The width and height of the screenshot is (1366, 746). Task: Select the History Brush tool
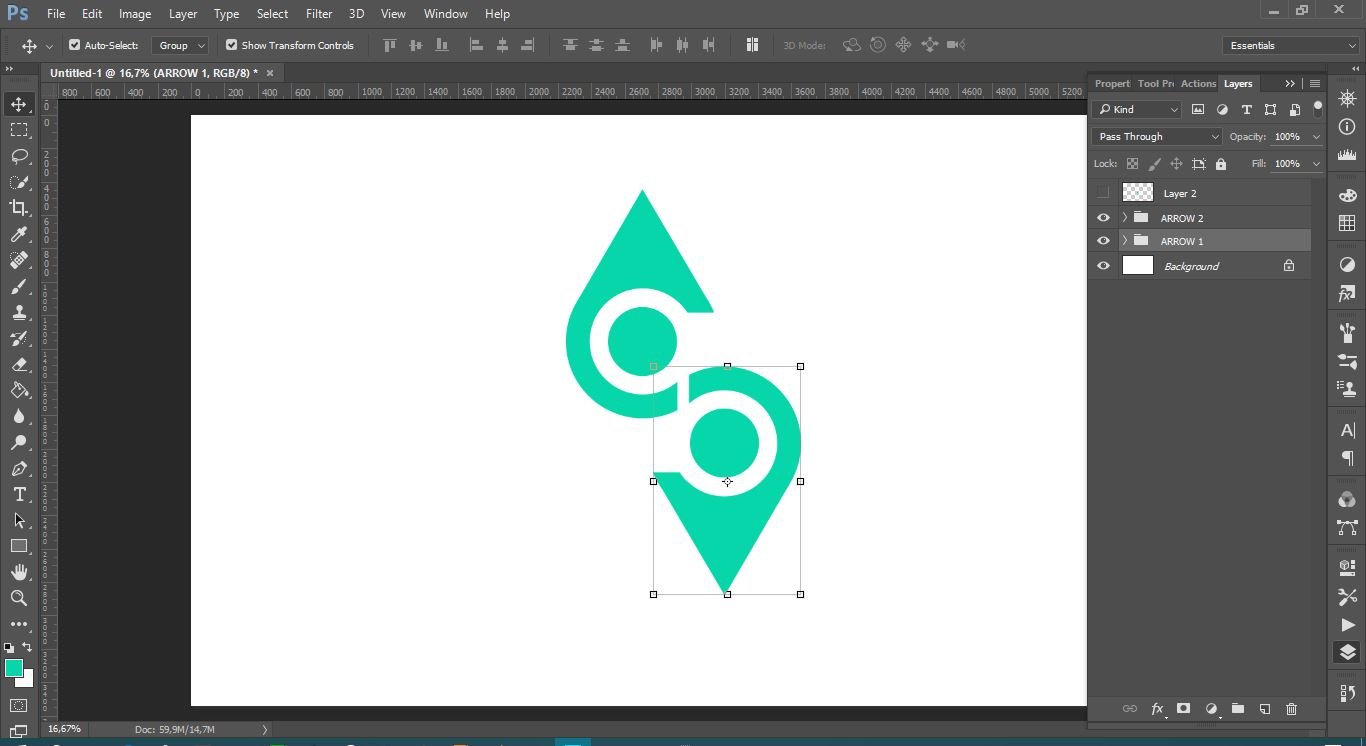(19, 339)
